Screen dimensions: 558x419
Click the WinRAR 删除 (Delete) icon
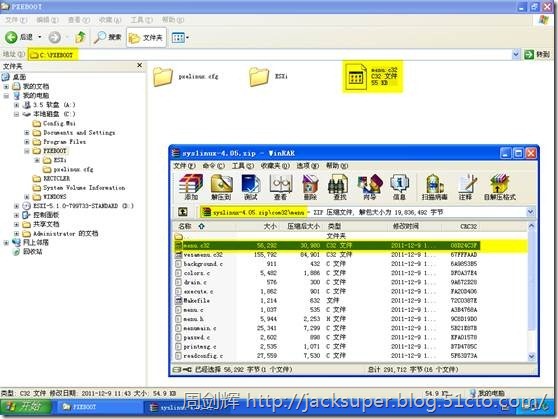tap(310, 187)
